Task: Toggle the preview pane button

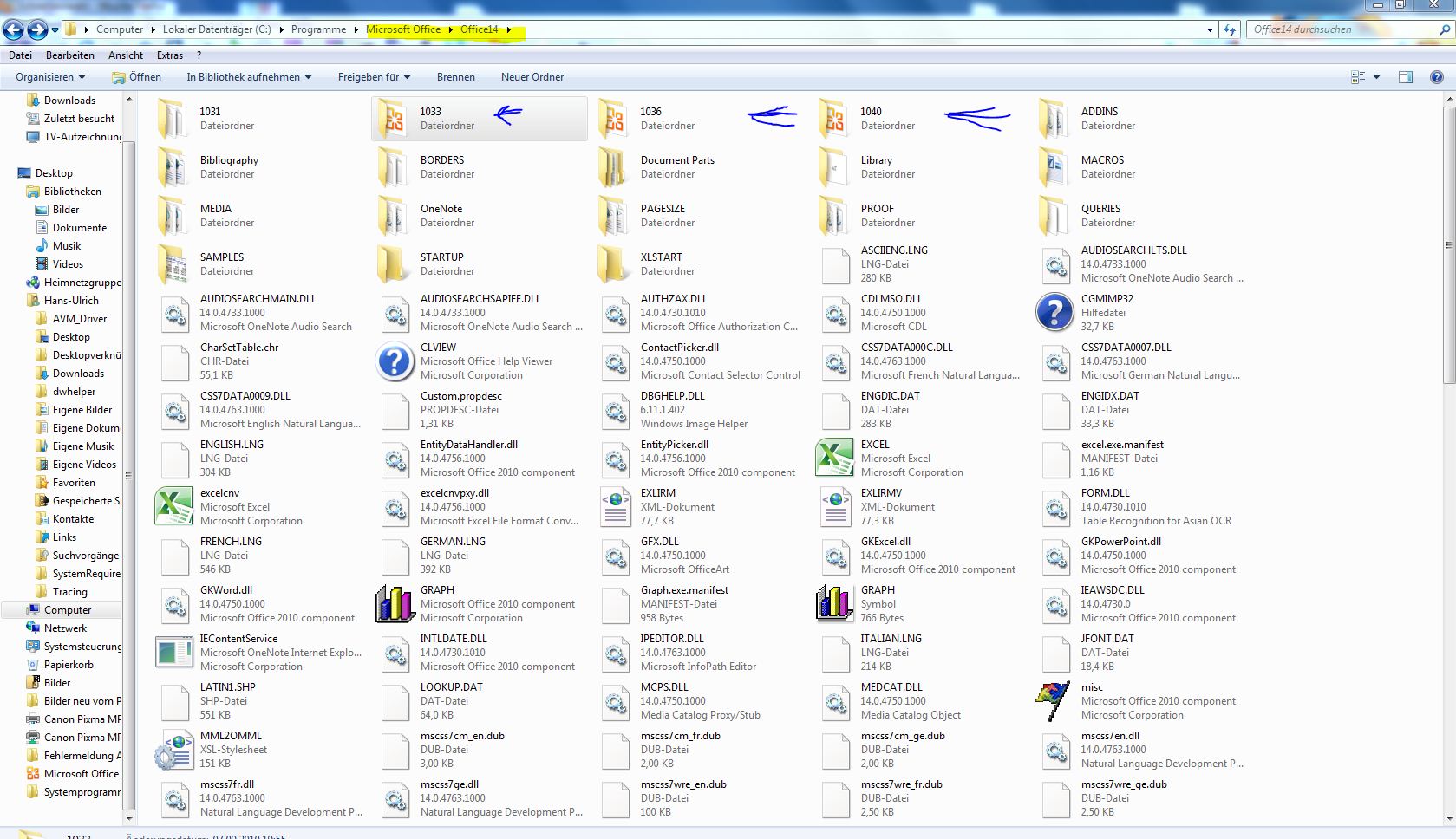Action: click(1406, 77)
